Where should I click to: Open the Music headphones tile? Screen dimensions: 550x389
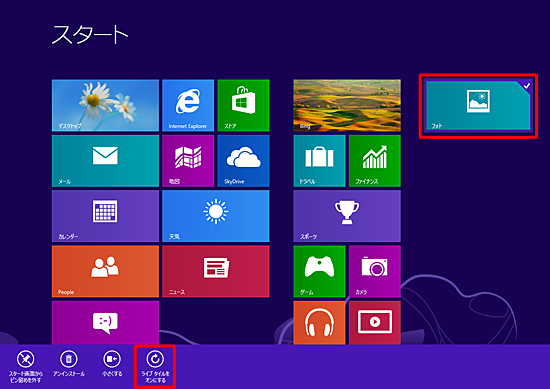[x=319, y=322]
